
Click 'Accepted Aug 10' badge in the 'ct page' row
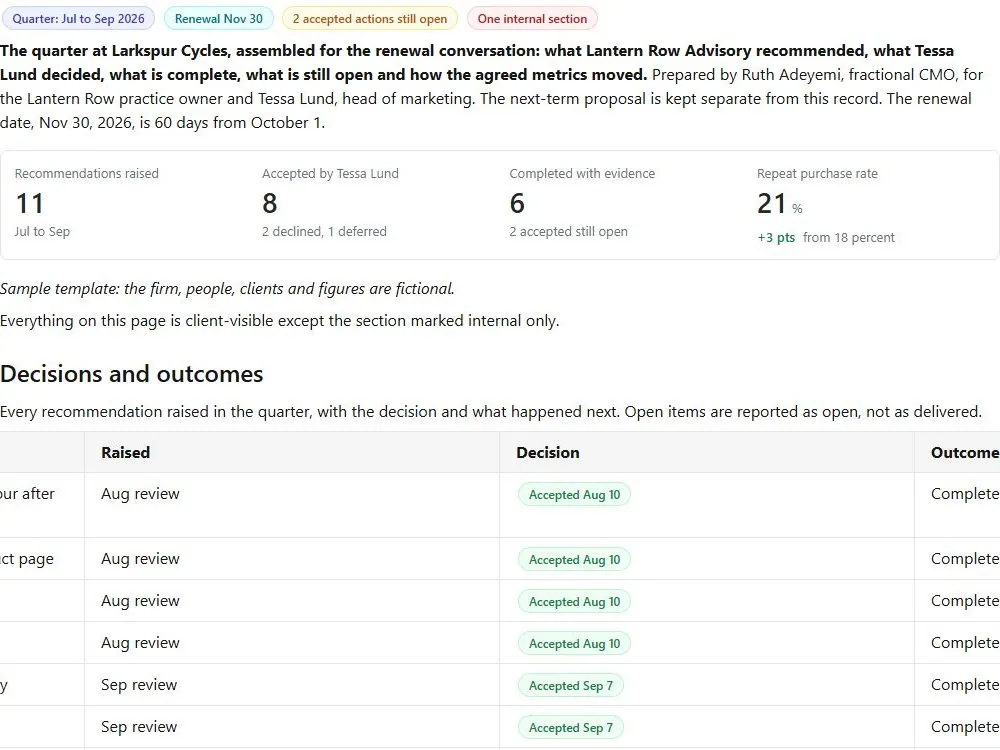click(574, 560)
